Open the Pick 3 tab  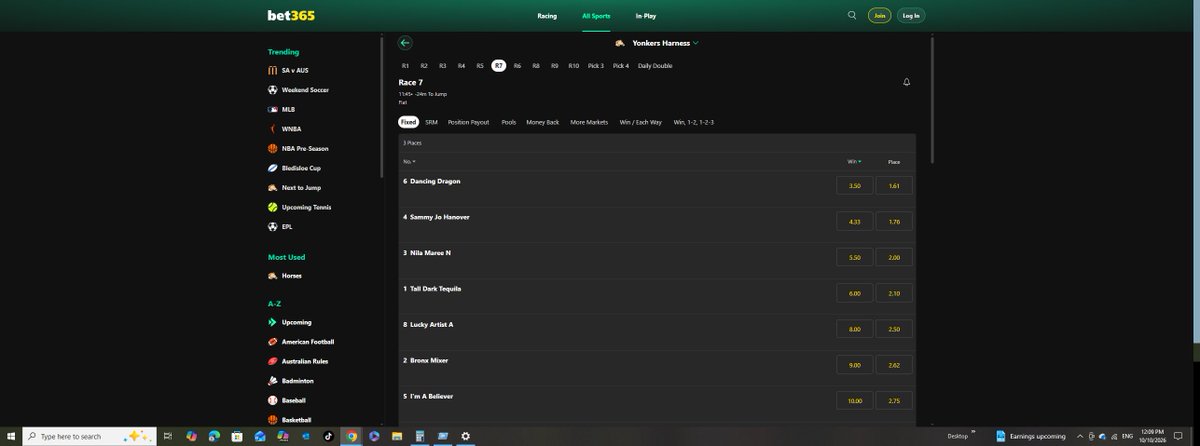596,66
